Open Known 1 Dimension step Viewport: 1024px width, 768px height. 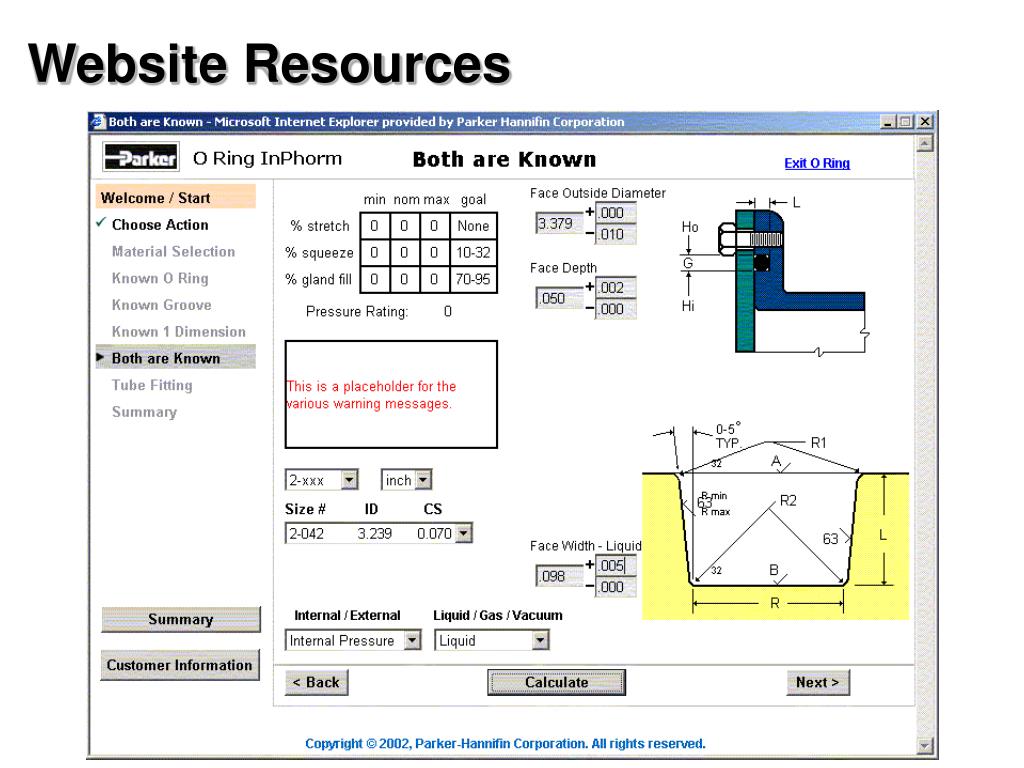click(x=178, y=332)
